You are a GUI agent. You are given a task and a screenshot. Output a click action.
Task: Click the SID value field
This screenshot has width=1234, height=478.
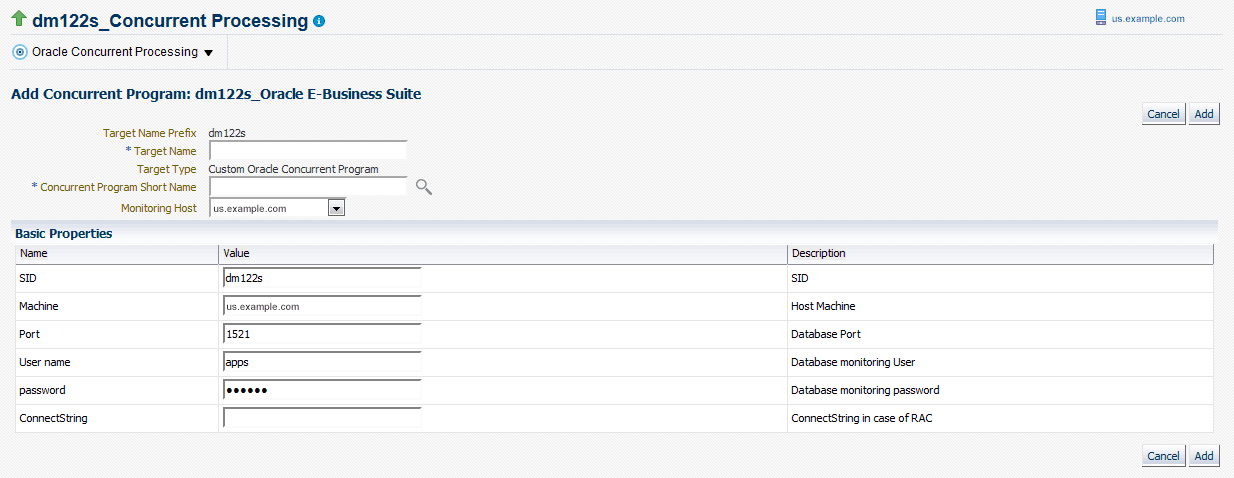coord(322,278)
